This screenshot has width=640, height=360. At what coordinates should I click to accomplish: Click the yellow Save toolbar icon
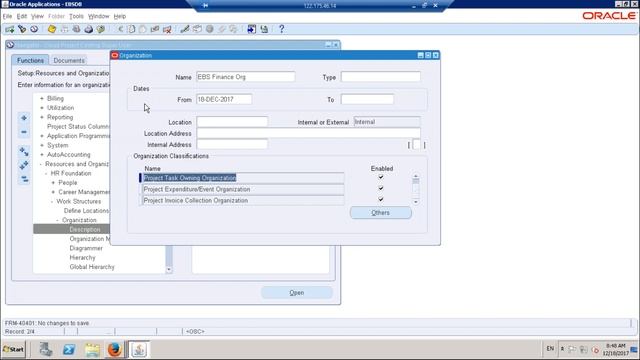click(52, 29)
